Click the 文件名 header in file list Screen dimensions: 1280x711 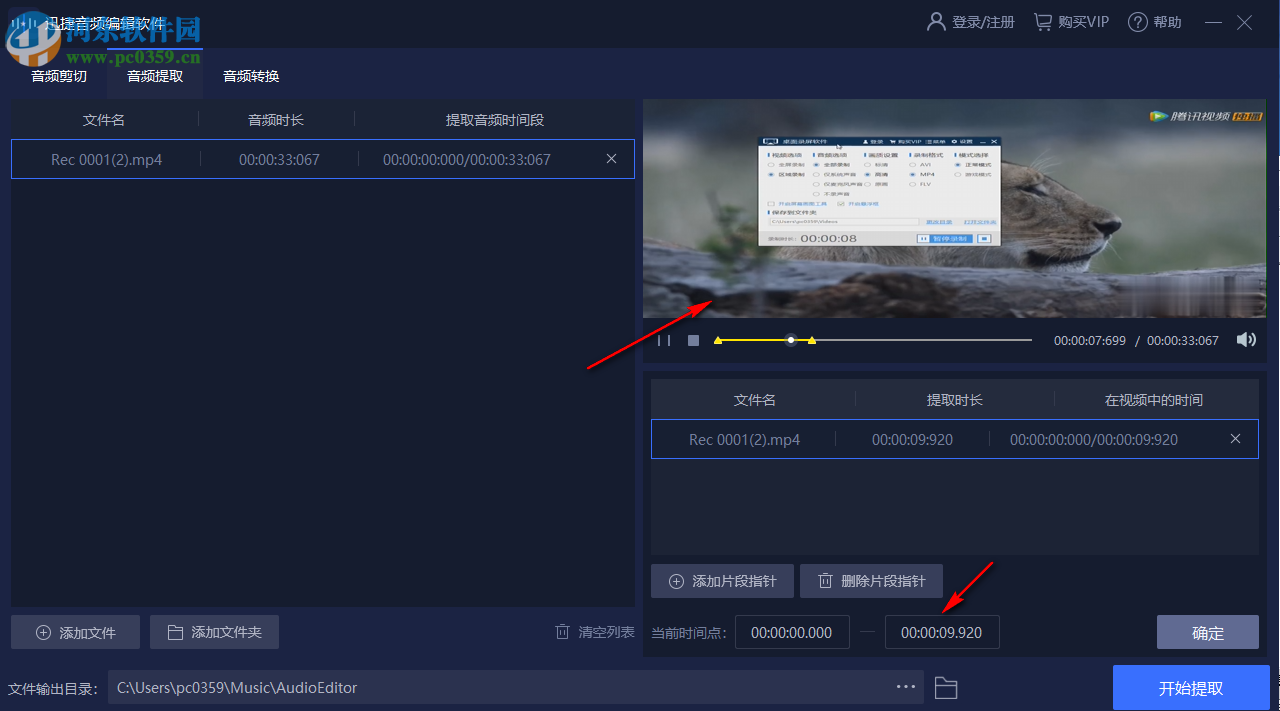pos(104,120)
